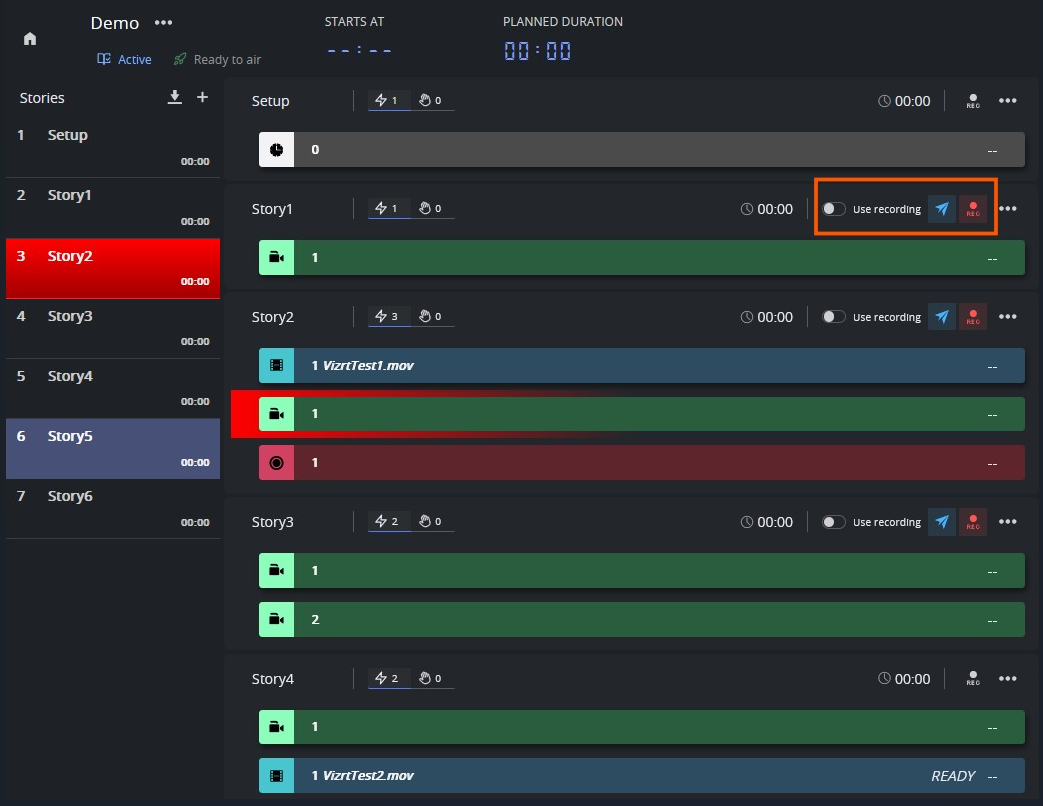This screenshot has height=806, width=1043.
Task: Add a new story with plus icon
Action: coord(202,97)
